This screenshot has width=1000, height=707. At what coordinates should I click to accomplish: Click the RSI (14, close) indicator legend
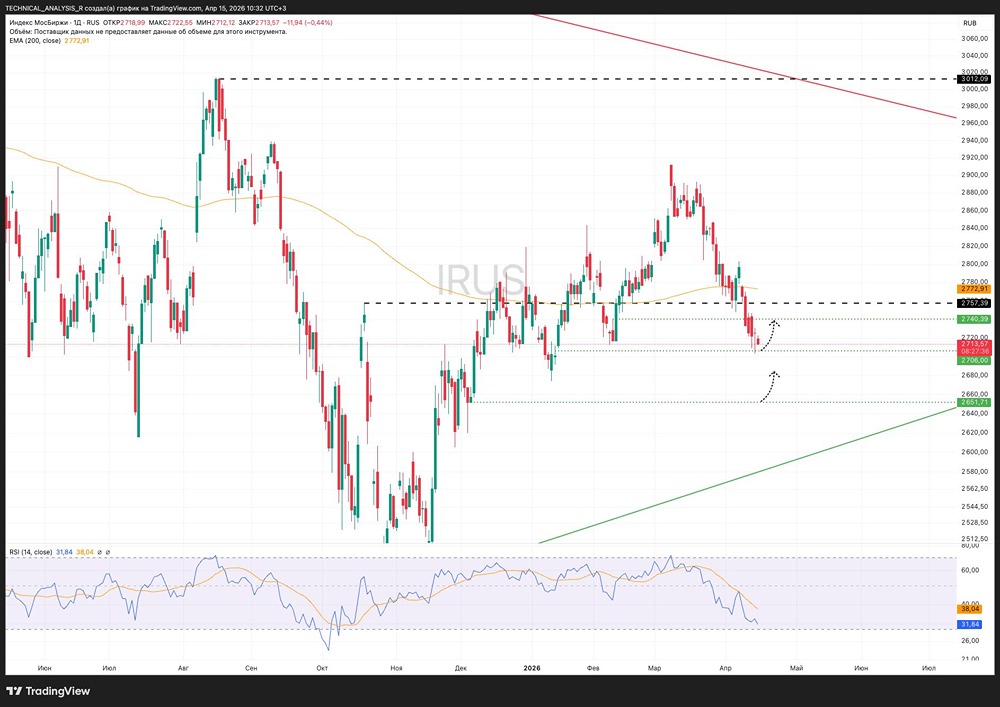click(x=31, y=552)
